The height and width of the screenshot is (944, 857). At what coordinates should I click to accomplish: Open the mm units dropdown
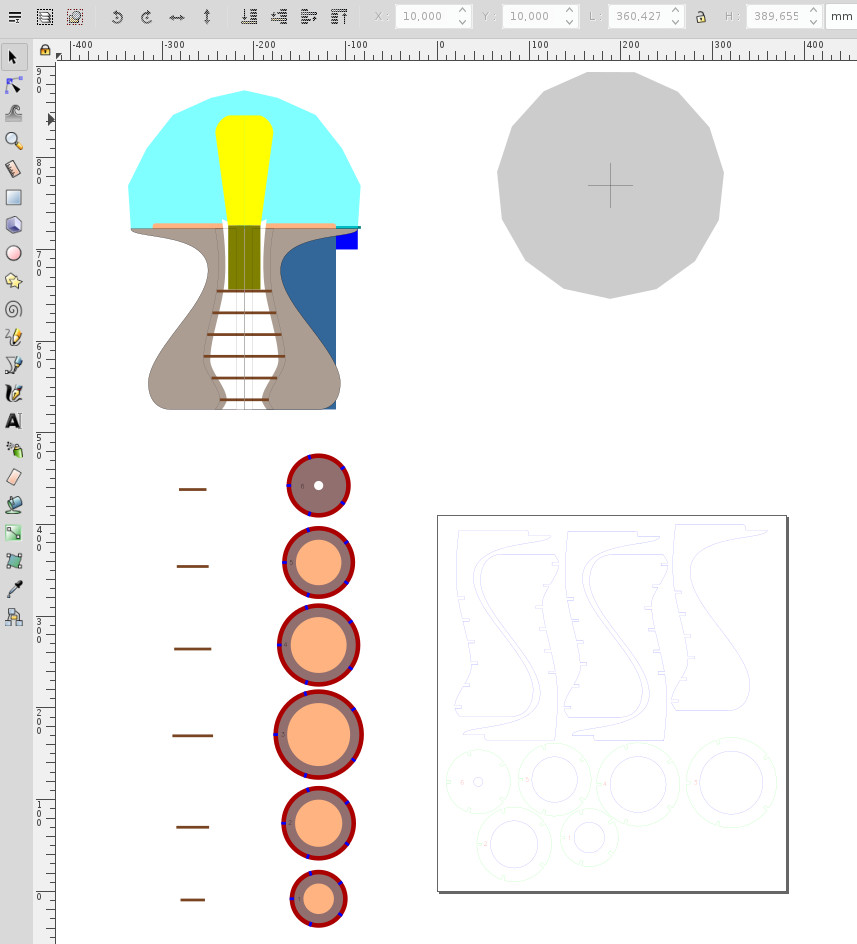[x=841, y=17]
